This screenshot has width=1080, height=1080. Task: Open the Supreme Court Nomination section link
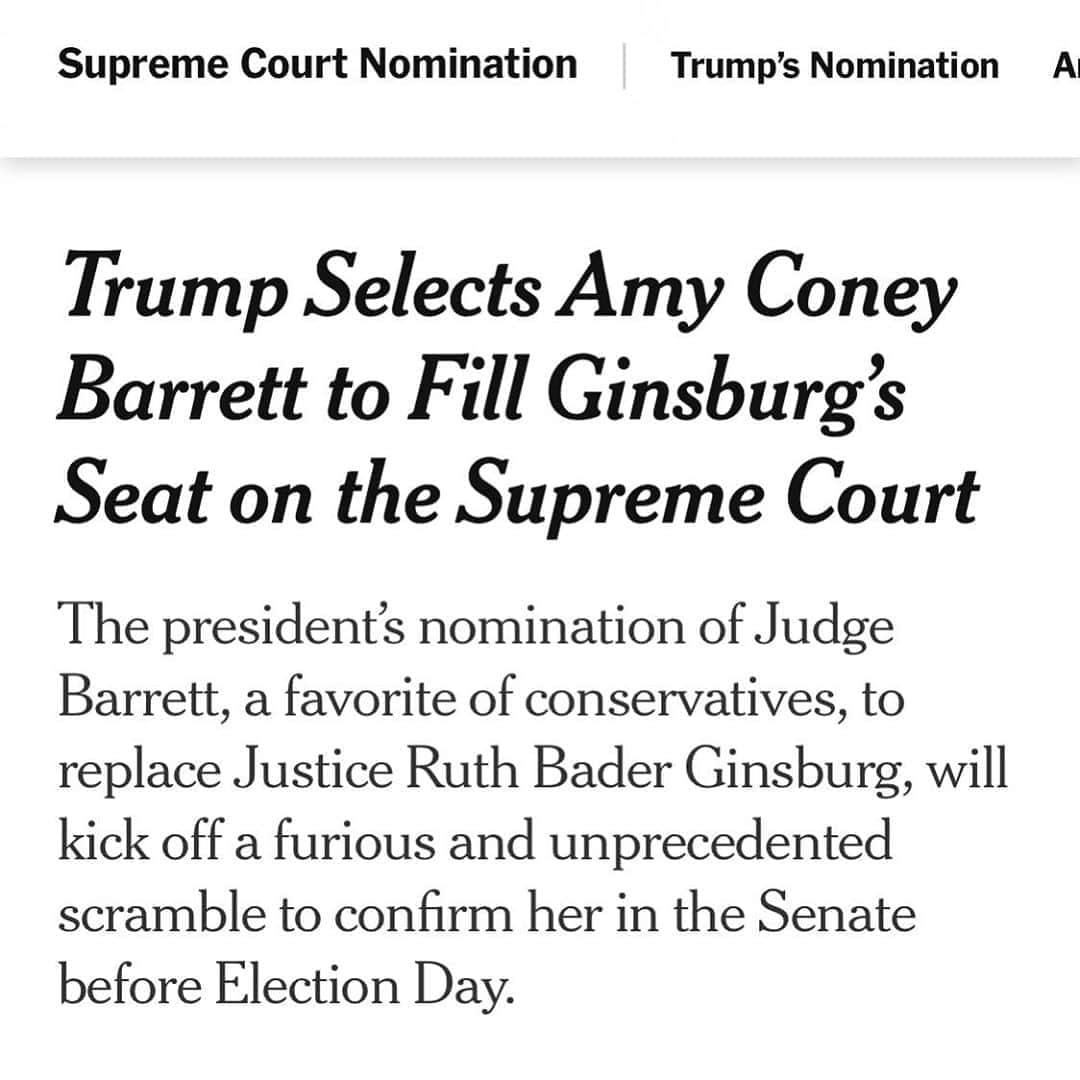point(318,65)
